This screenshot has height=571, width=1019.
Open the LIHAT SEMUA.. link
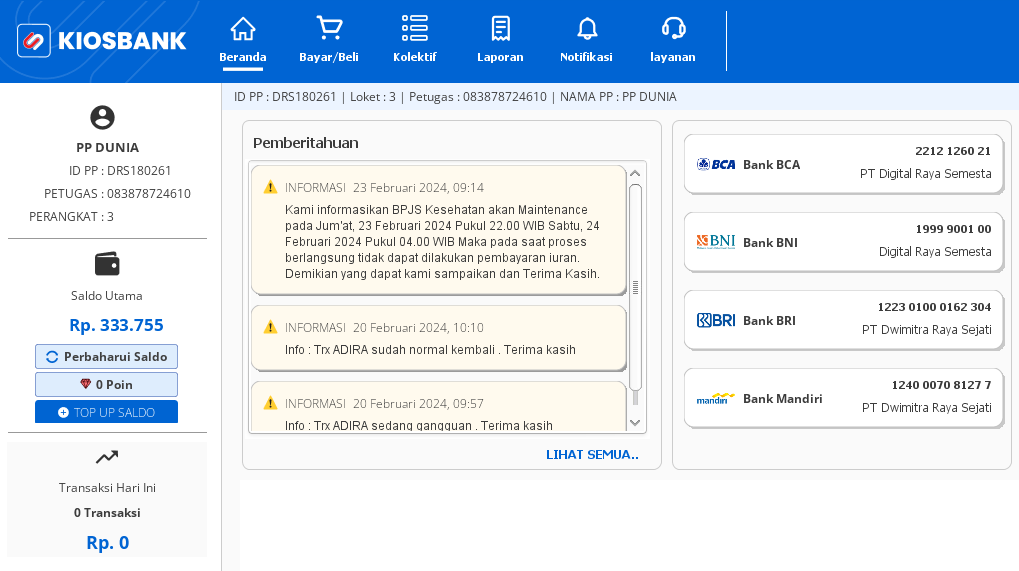tap(592, 455)
